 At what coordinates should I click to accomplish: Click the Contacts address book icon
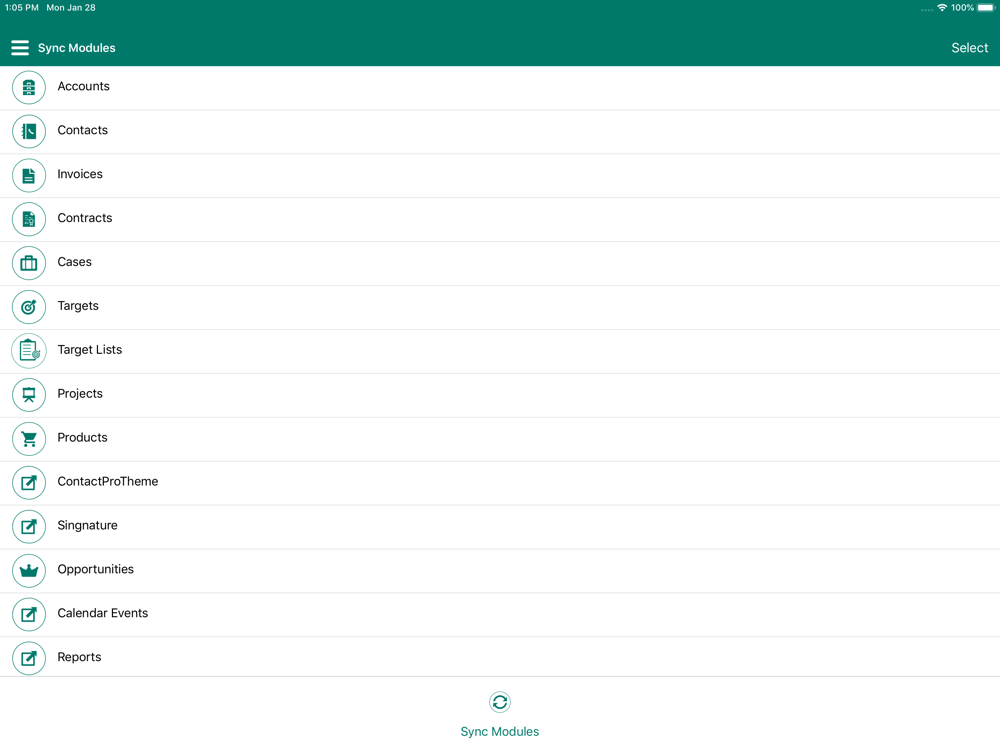click(x=29, y=131)
